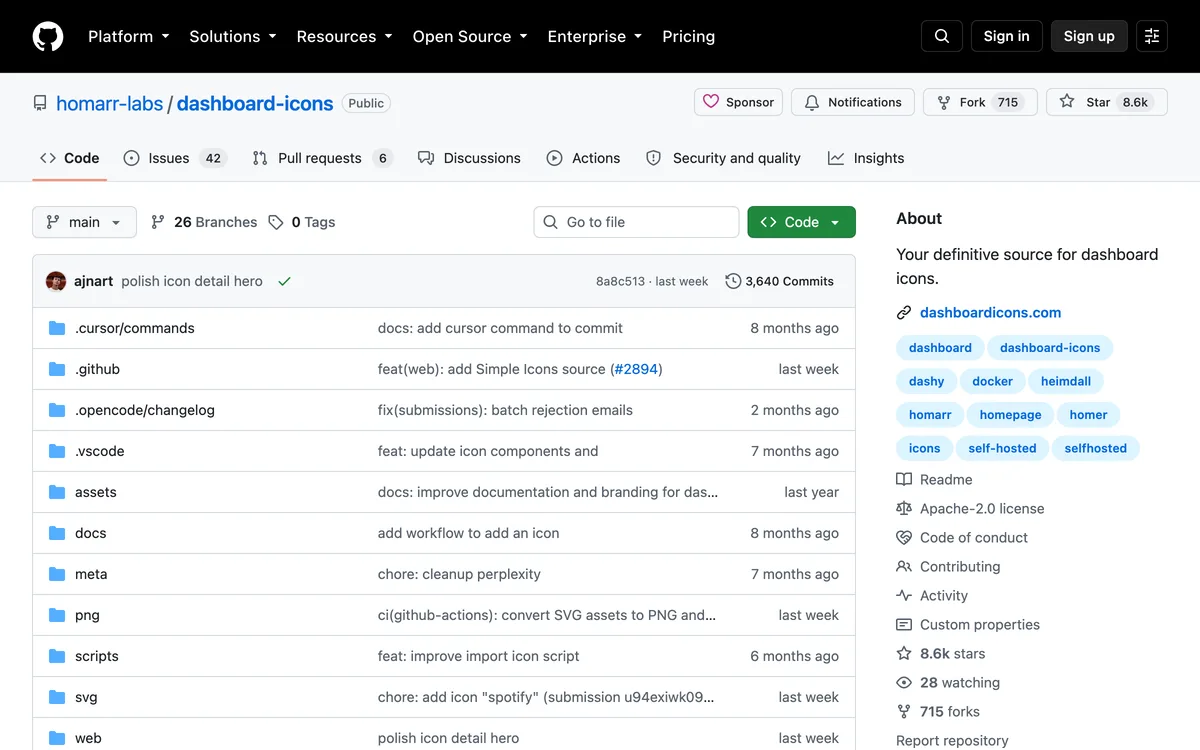Click the link icon beside dashboardicons.com
The width and height of the screenshot is (1200, 750).
[904, 312]
